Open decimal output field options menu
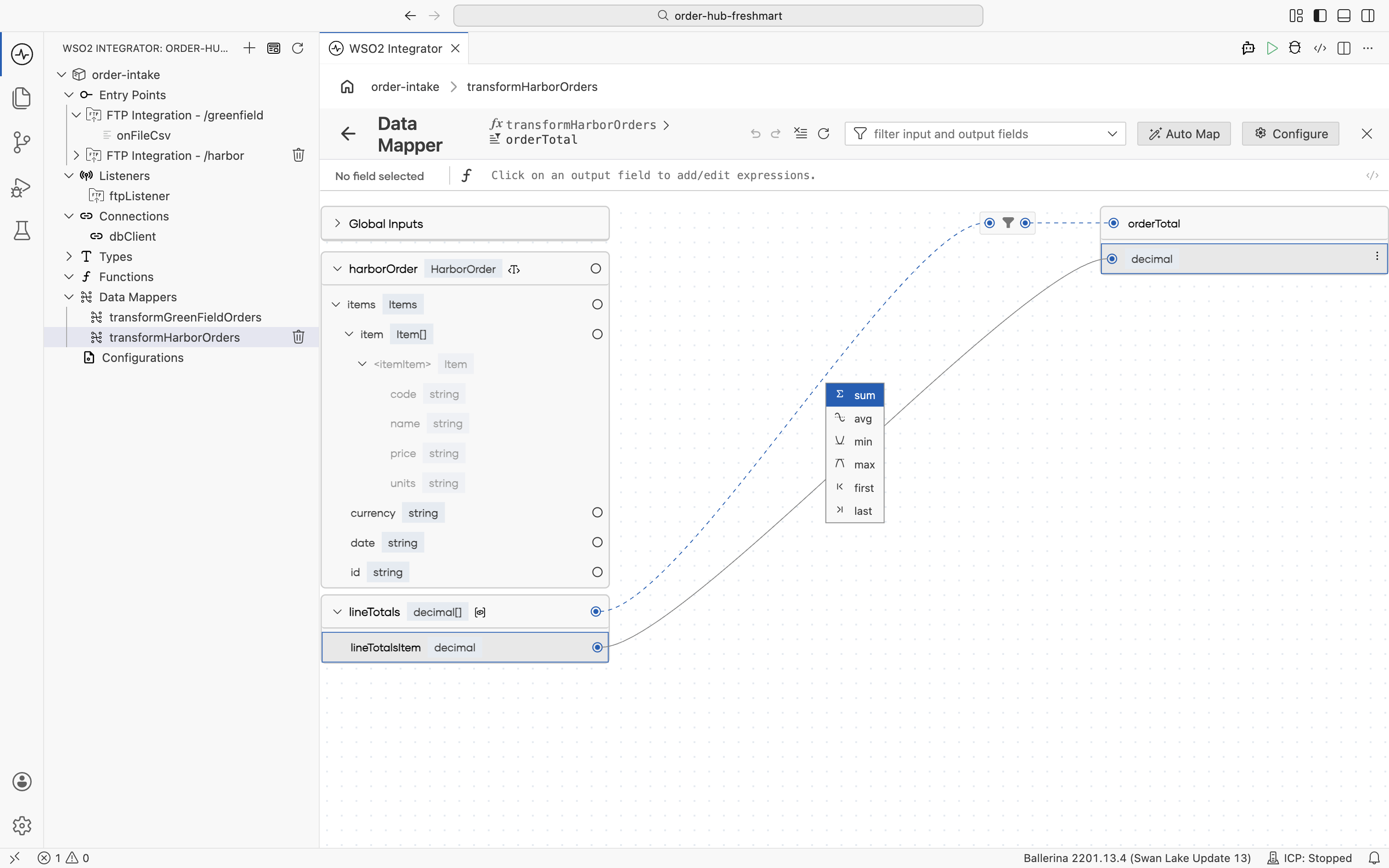Image resolution: width=1389 pixels, height=868 pixels. point(1377,257)
